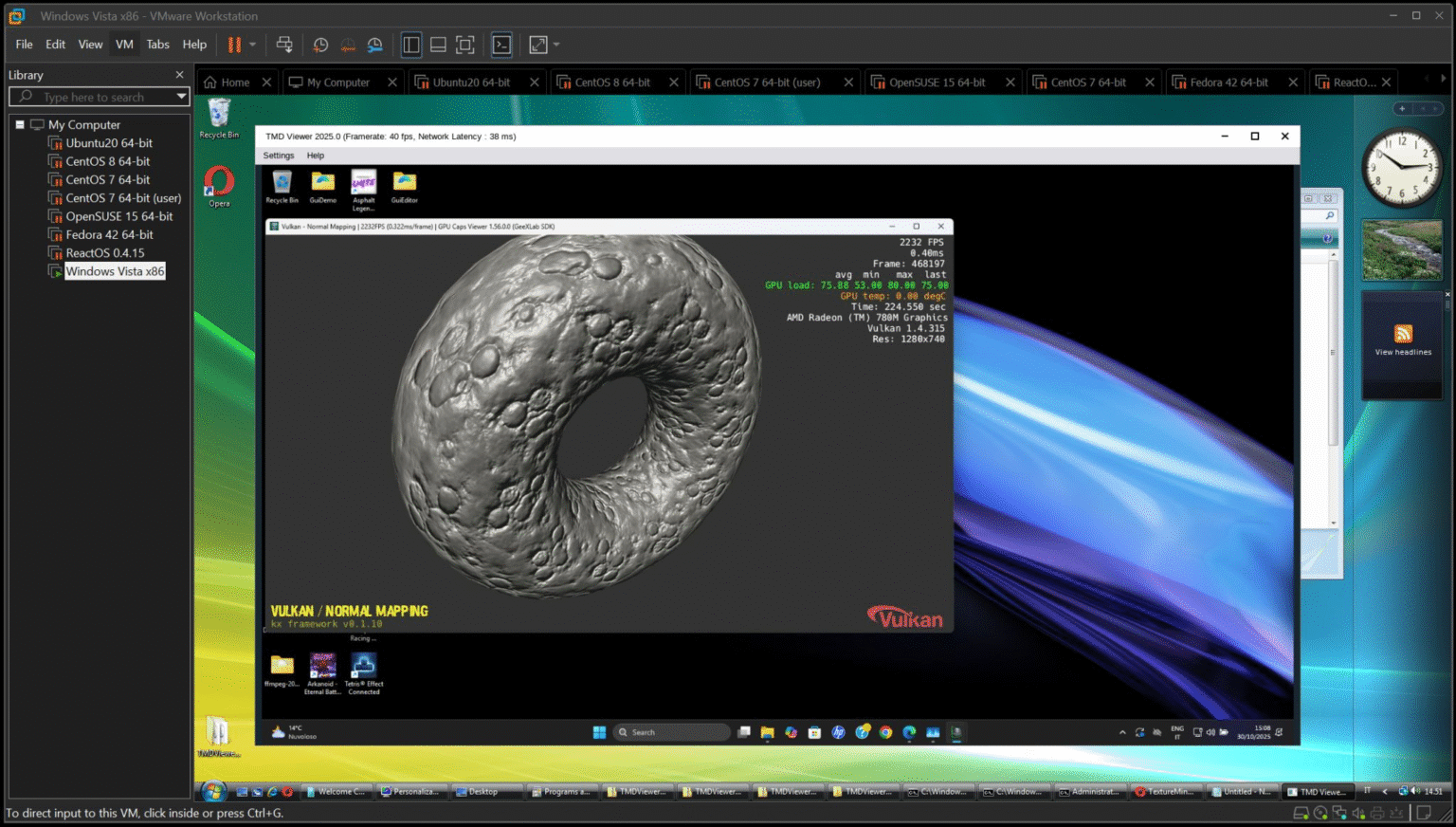
Task: Click the Arkanoid Eternal Battle remote desktop icon
Action: point(323,674)
